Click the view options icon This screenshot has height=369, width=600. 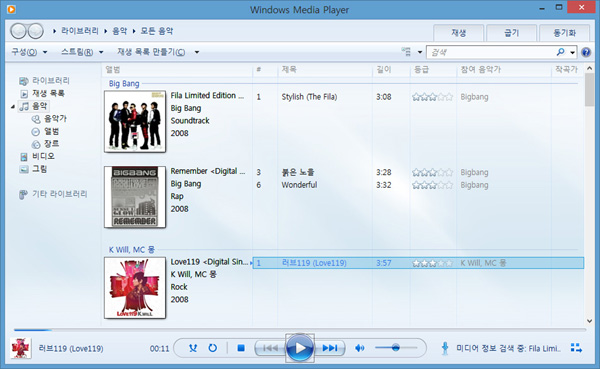406,52
